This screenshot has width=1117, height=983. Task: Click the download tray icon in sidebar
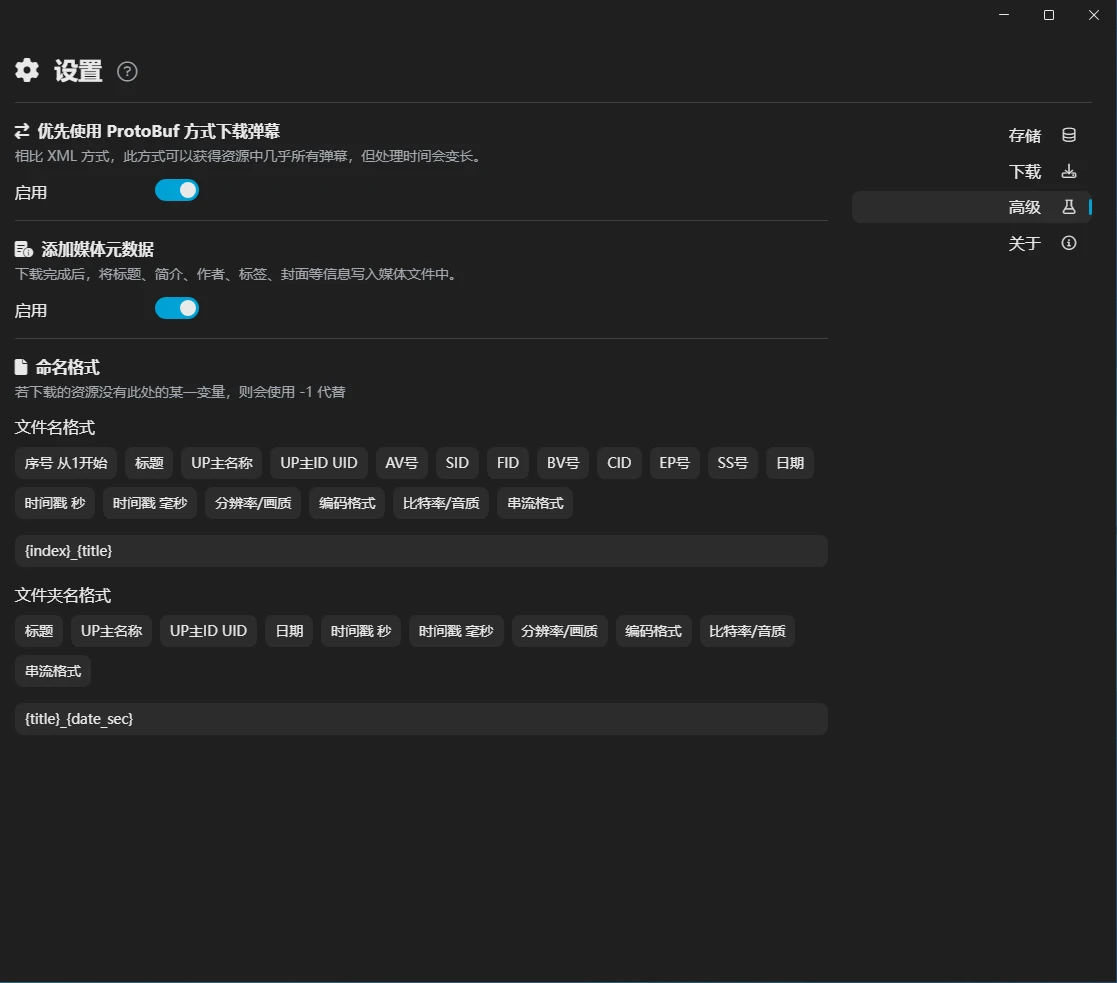click(x=1069, y=171)
